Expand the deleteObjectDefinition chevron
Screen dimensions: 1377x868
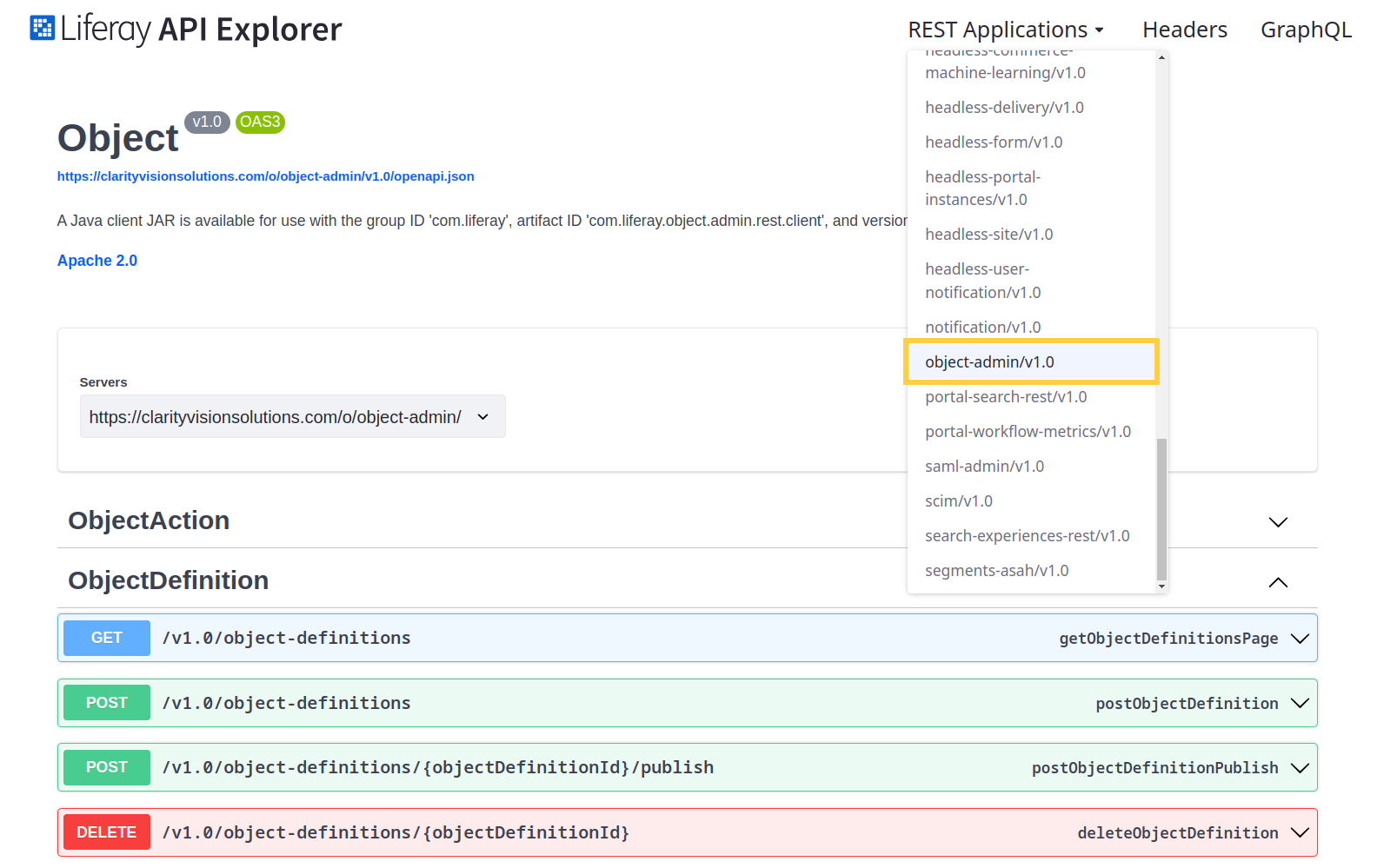point(1300,832)
